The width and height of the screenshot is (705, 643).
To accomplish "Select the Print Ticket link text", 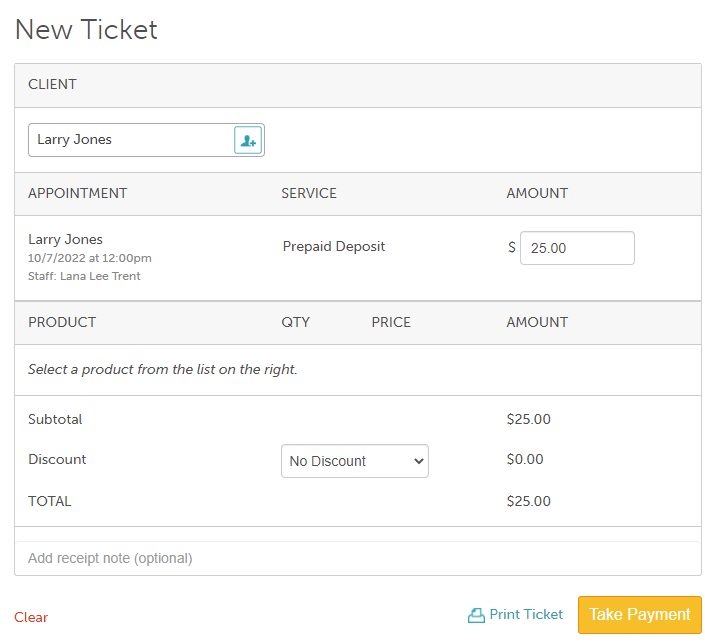I will pyautogui.click(x=526, y=615).
